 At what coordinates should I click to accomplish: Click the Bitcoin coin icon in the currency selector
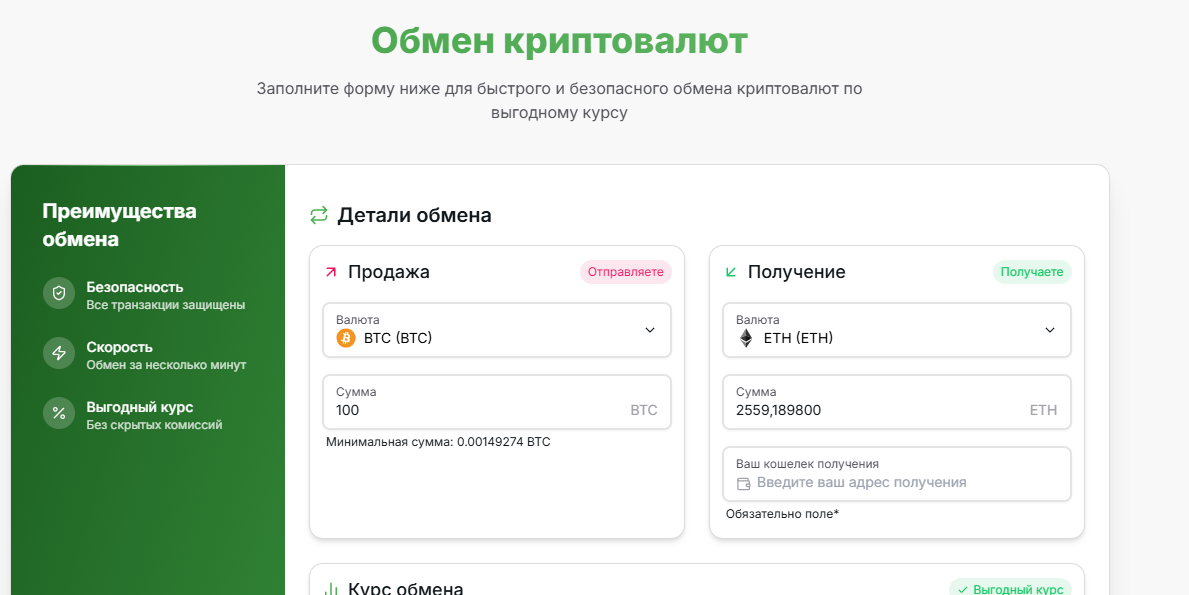344,338
